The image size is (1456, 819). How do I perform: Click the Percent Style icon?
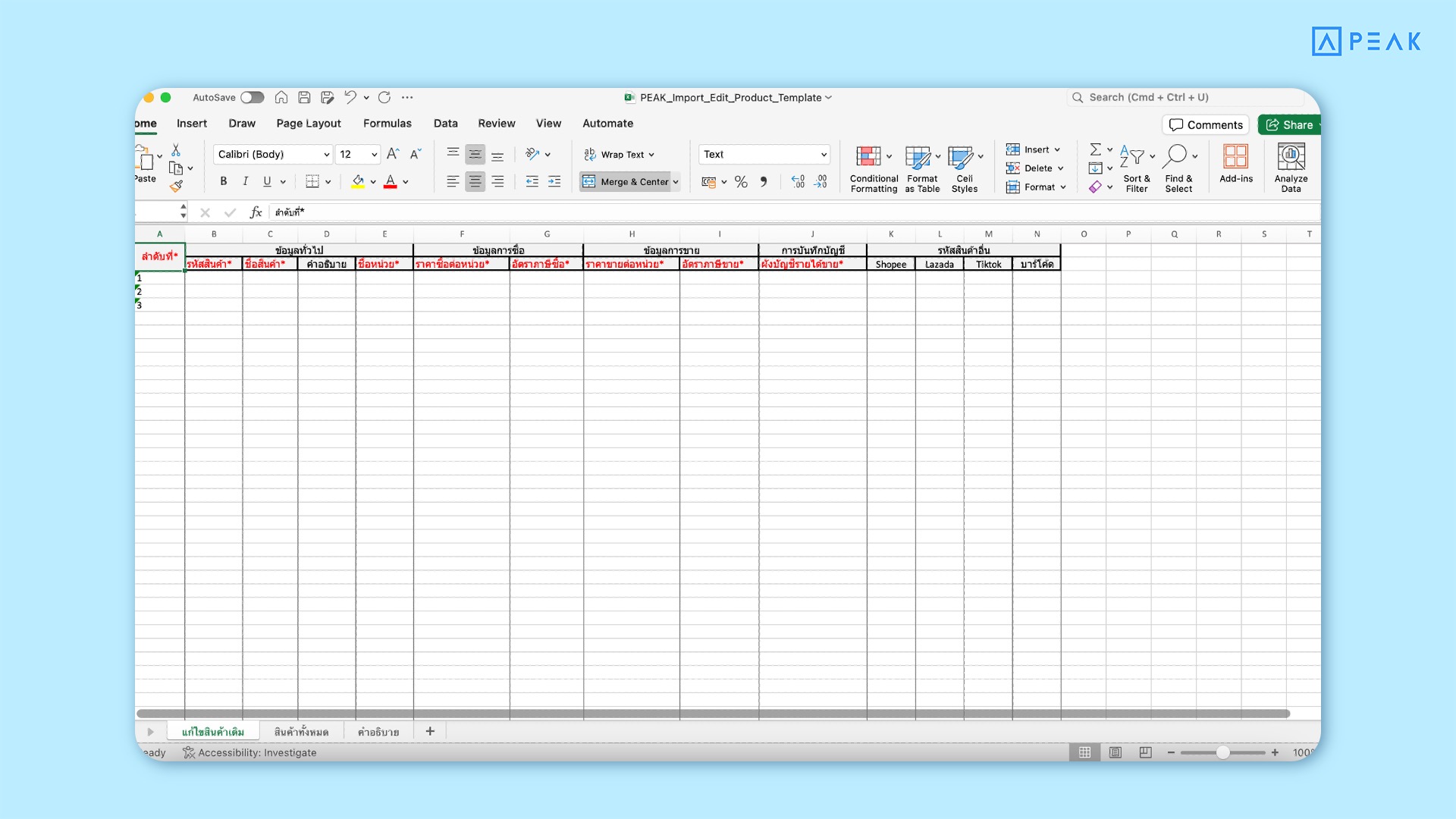[741, 182]
